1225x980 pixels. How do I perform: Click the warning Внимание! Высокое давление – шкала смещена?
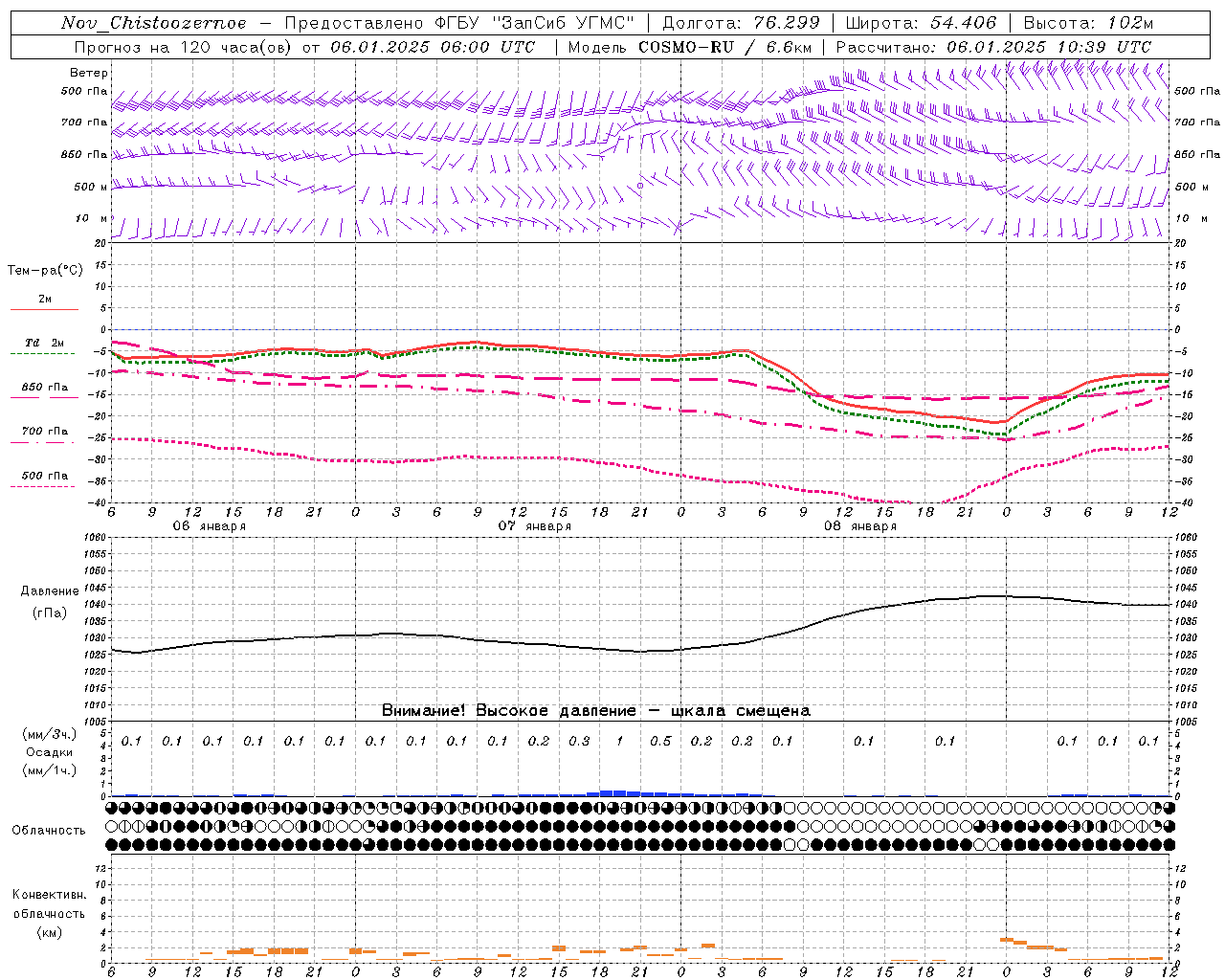595,710
